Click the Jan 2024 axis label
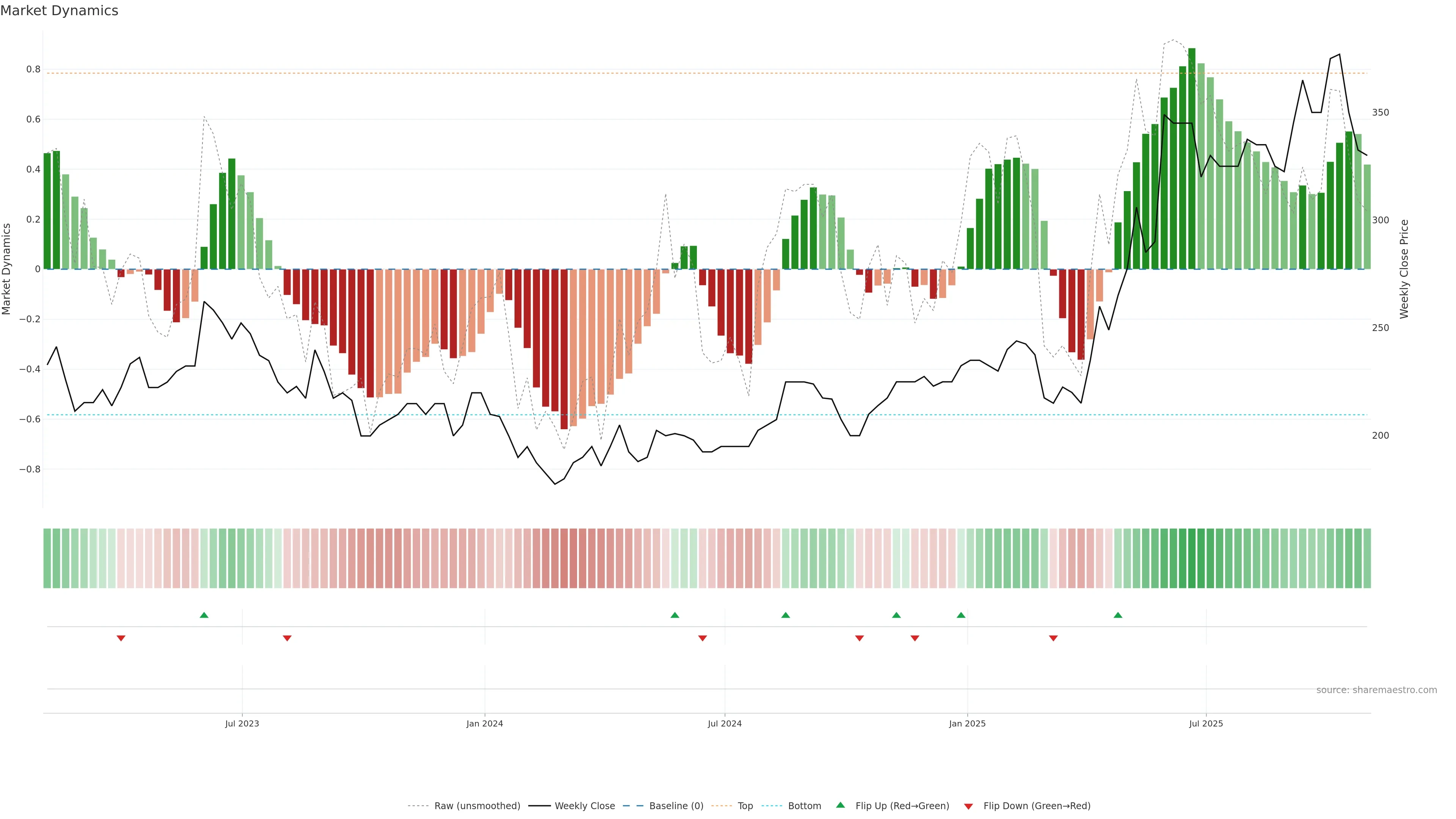 485,723
